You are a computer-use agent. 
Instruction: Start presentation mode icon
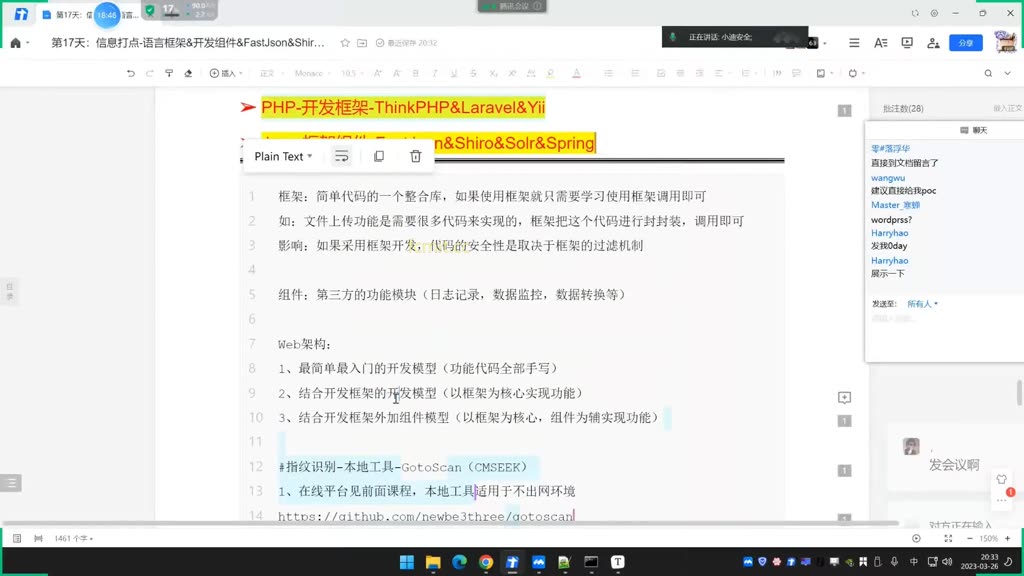(x=907, y=42)
